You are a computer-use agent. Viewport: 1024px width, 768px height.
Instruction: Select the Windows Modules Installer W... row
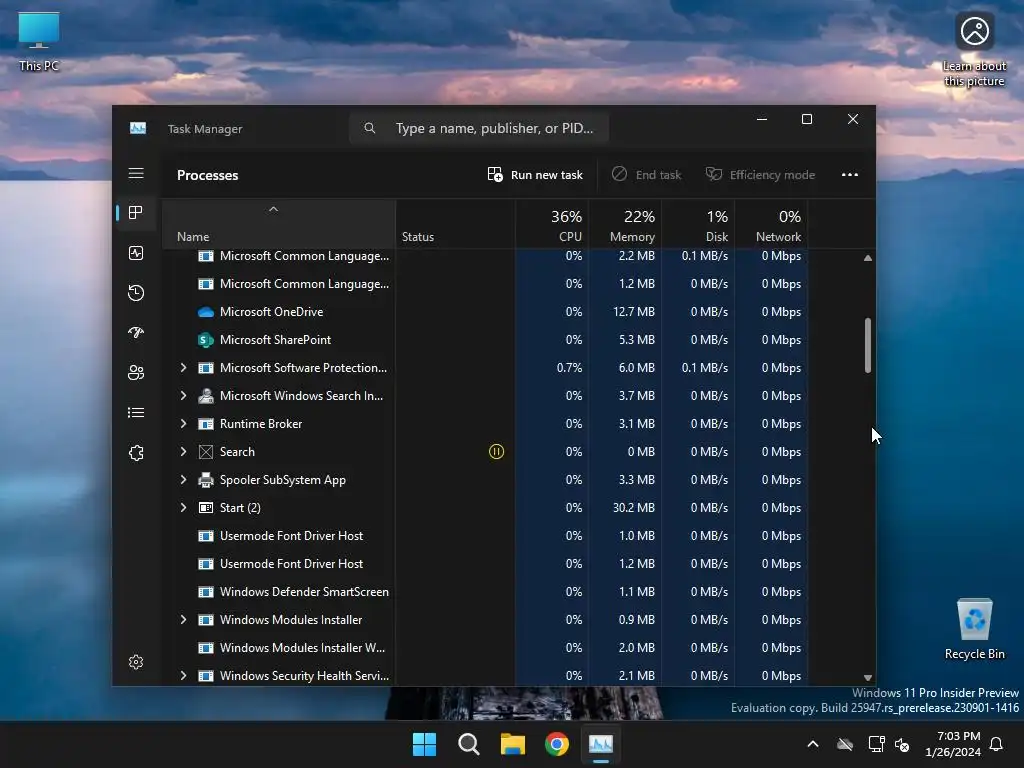(x=485, y=648)
